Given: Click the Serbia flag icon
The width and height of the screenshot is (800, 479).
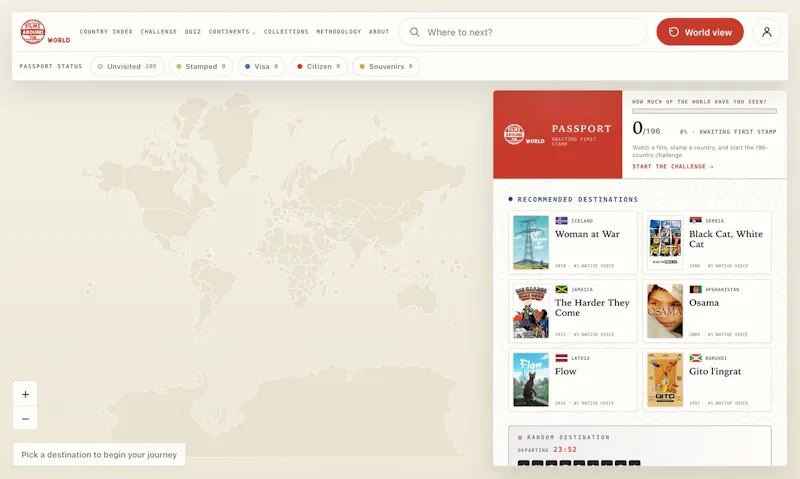Looking at the screenshot, I should pos(695,221).
